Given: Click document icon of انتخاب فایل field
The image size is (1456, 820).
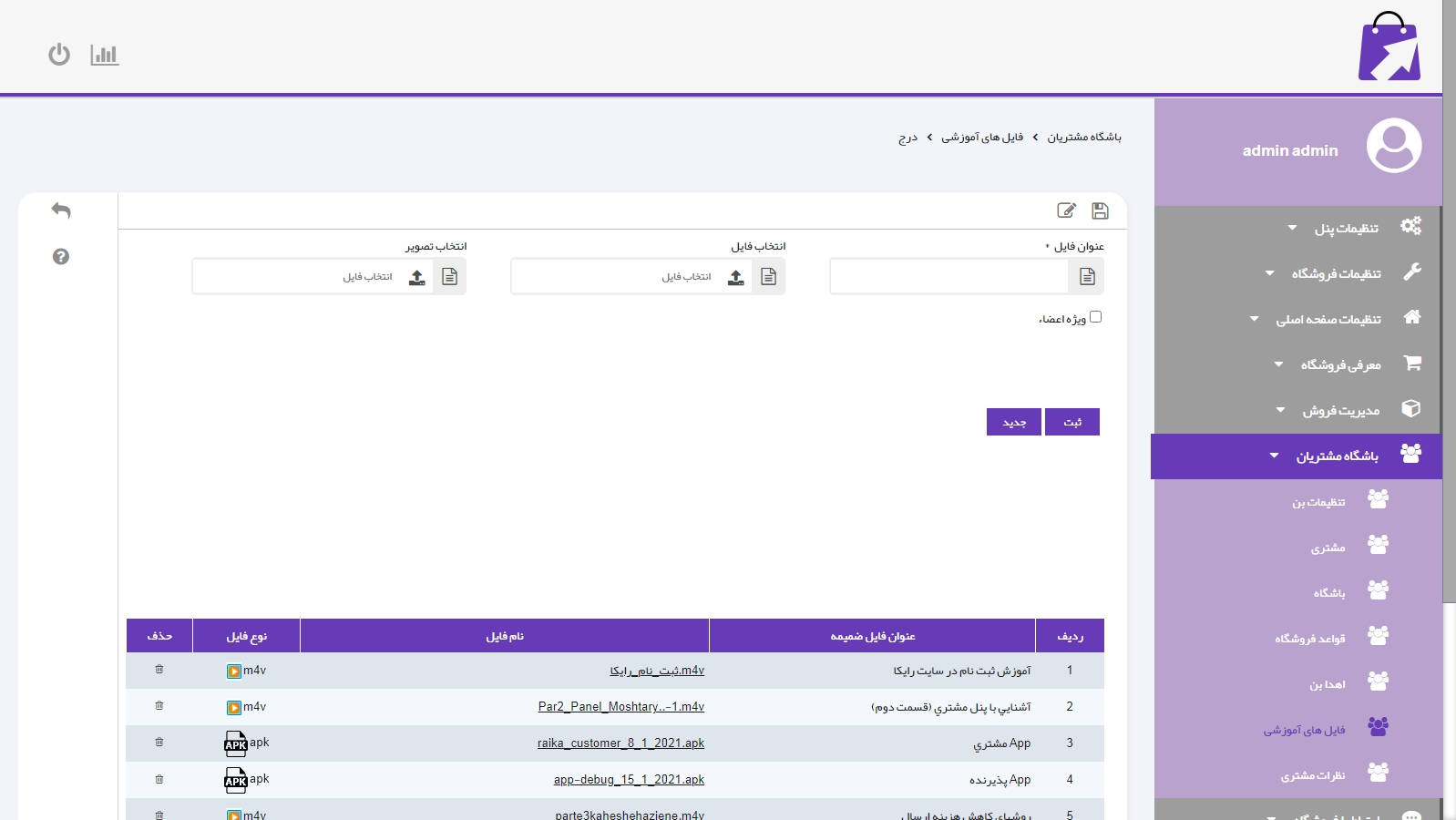Looking at the screenshot, I should 768,277.
